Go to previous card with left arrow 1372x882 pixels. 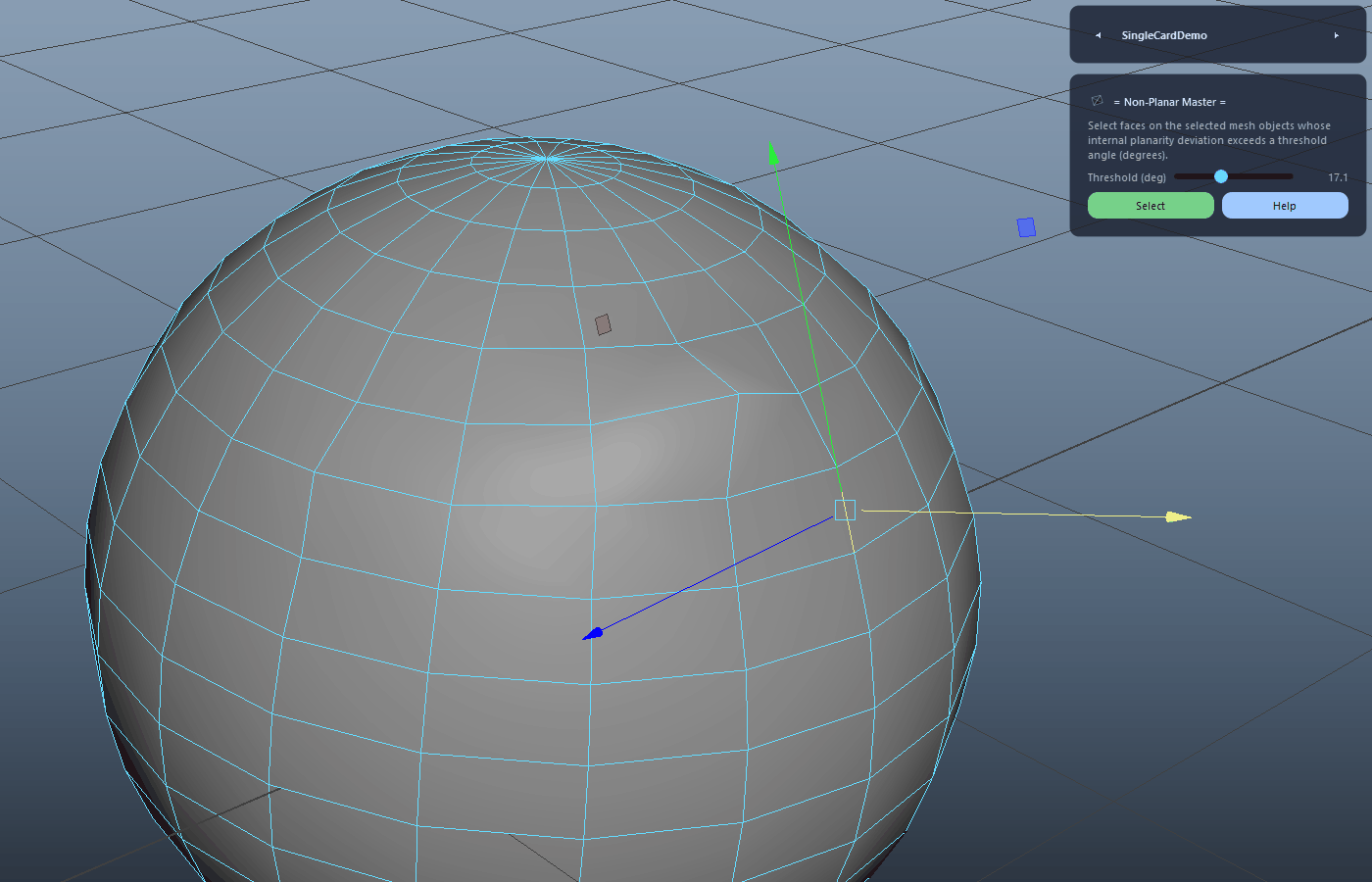tap(1098, 35)
